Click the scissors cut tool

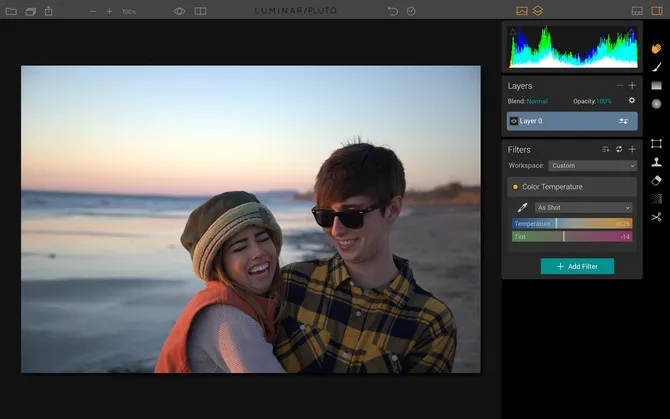(656, 217)
